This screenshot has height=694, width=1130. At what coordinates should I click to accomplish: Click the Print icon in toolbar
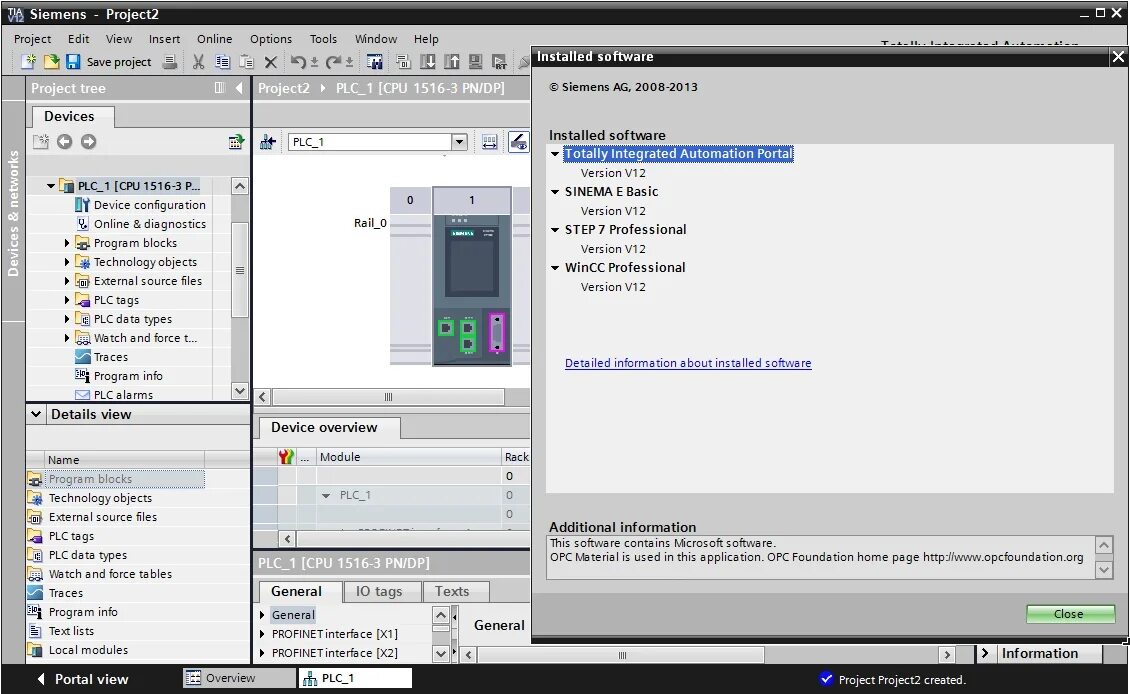coord(170,62)
